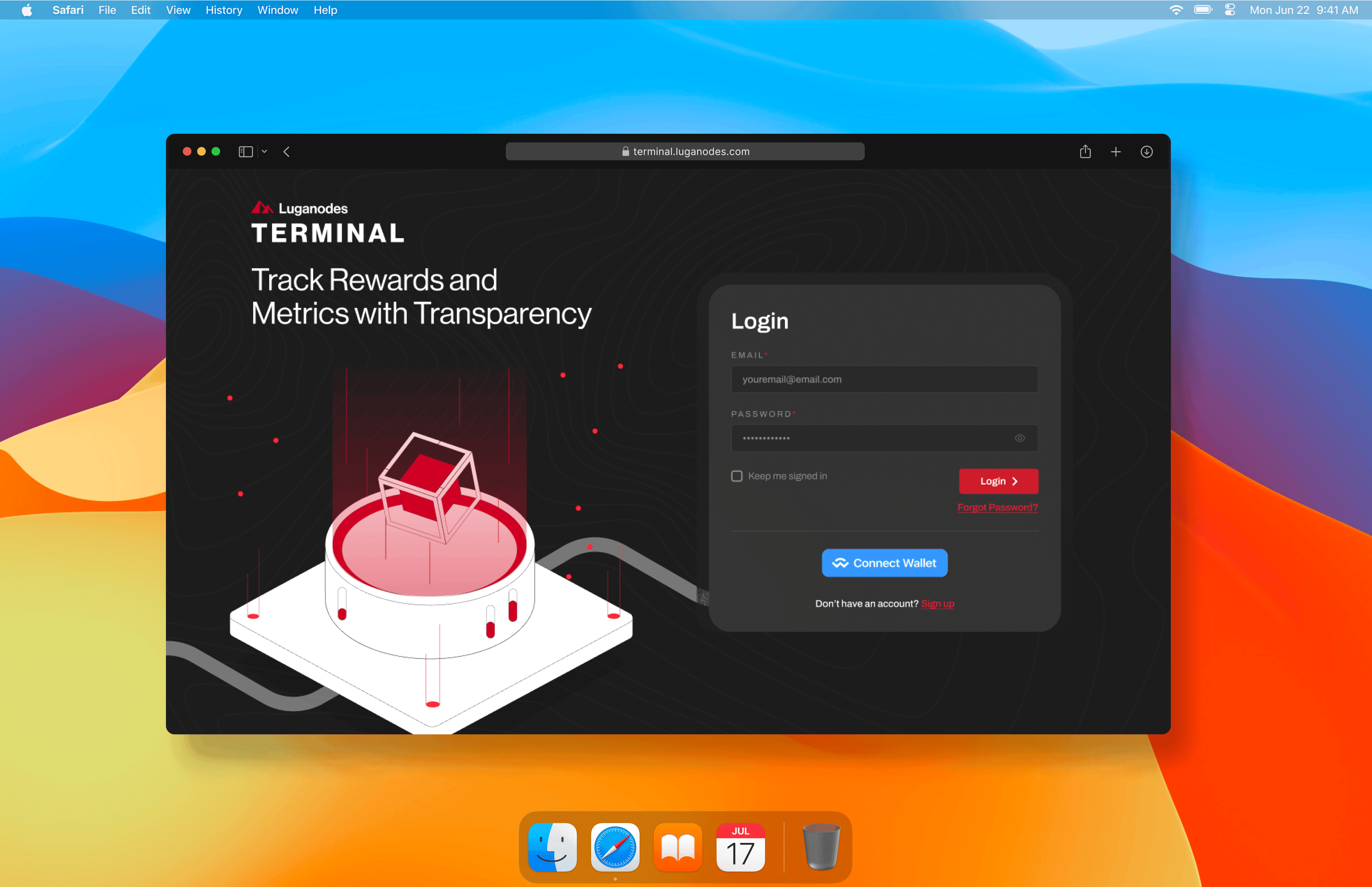
Task: Click the lock icon in address bar
Action: (x=626, y=152)
